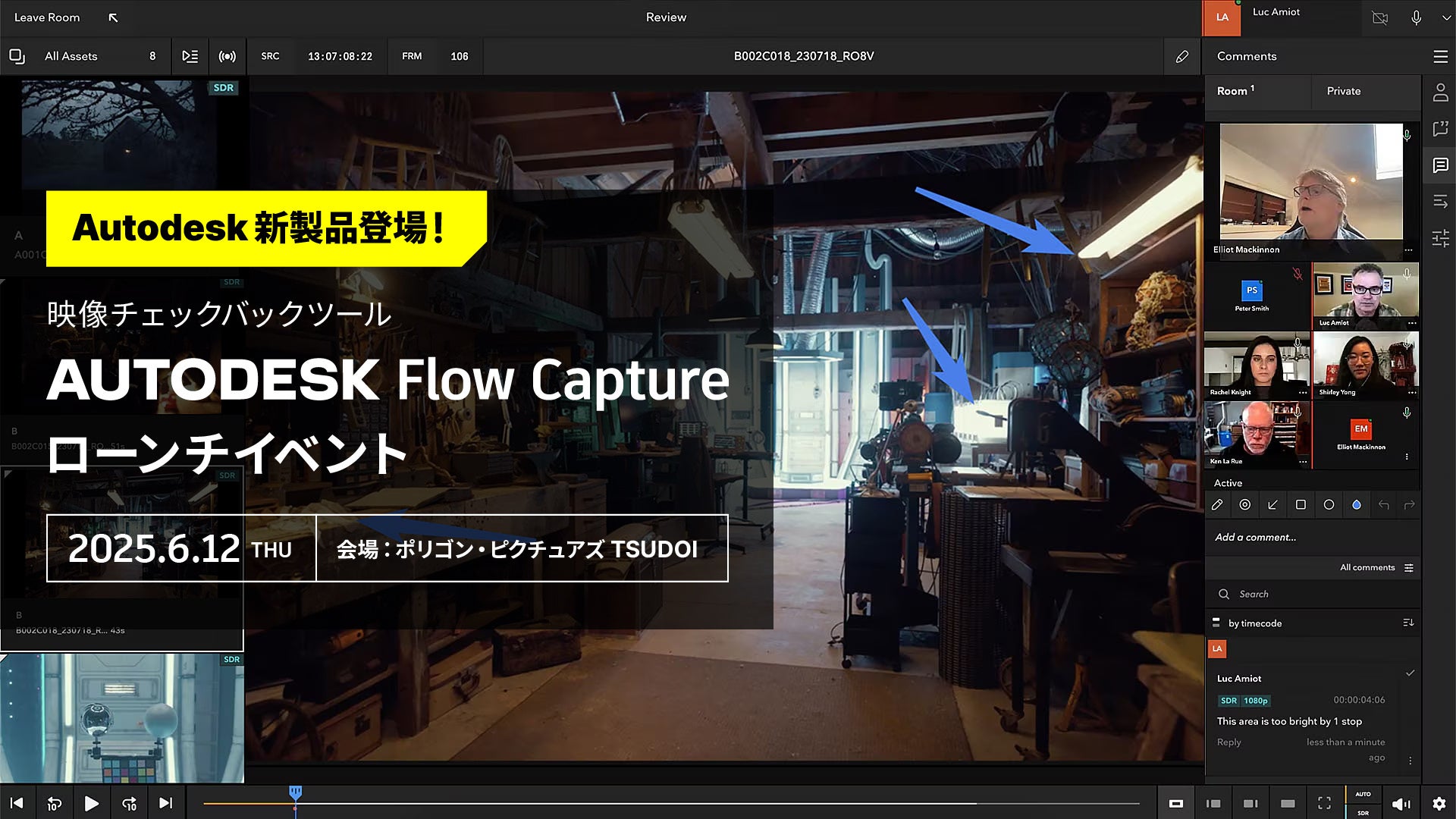Open the playlist view icon

[190, 56]
